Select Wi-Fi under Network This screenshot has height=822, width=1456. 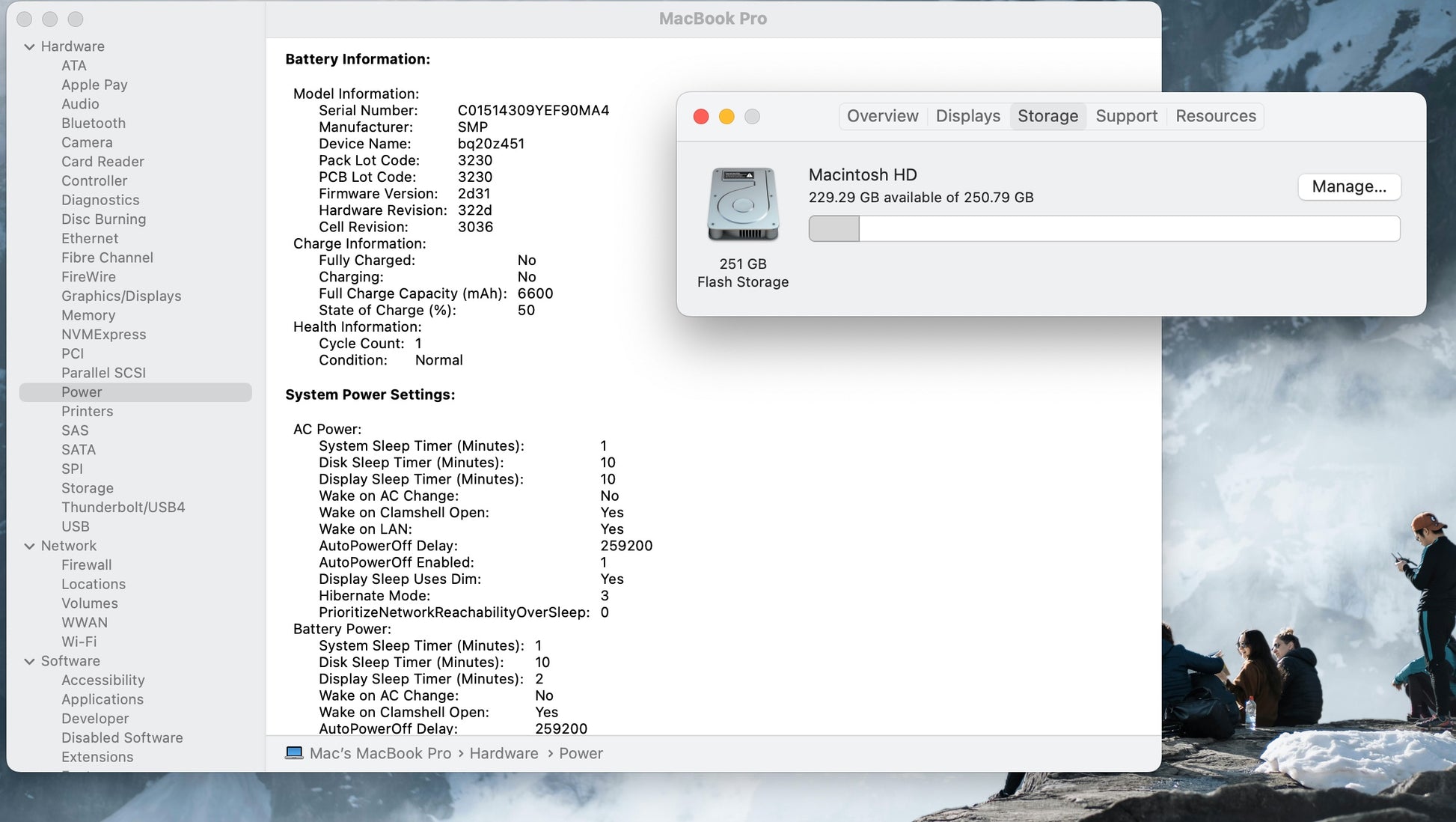[x=79, y=642]
